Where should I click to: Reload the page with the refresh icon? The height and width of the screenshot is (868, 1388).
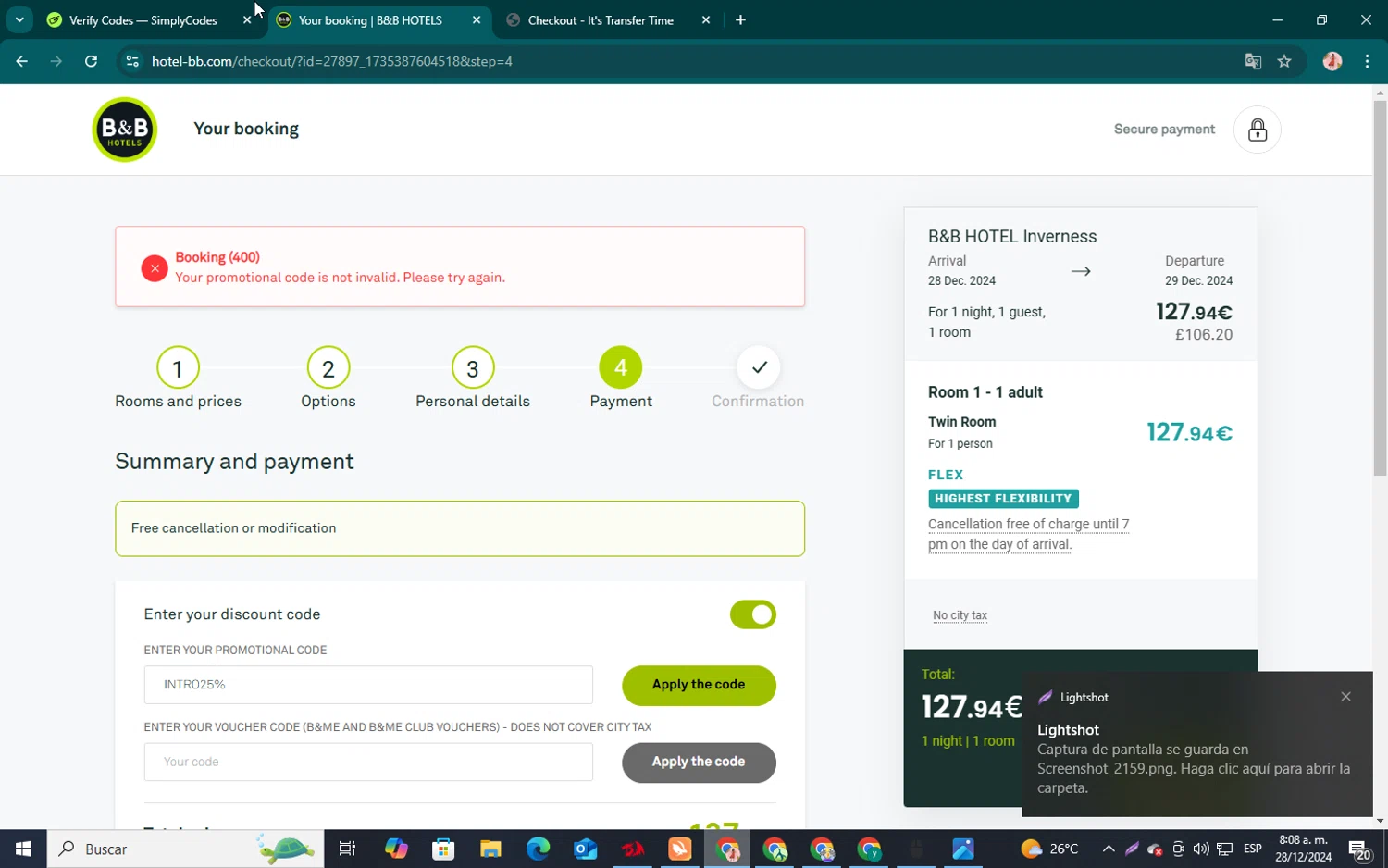point(91,61)
